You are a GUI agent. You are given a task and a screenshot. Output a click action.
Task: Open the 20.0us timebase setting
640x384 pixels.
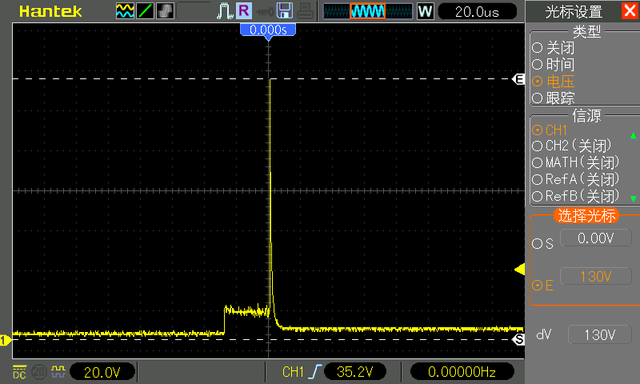pyautogui.click(x=477, y=11)
